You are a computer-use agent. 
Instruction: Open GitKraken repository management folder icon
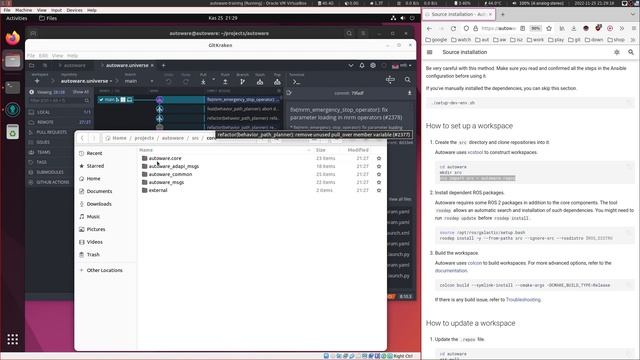pyautogui.click(x=31, y=65)
